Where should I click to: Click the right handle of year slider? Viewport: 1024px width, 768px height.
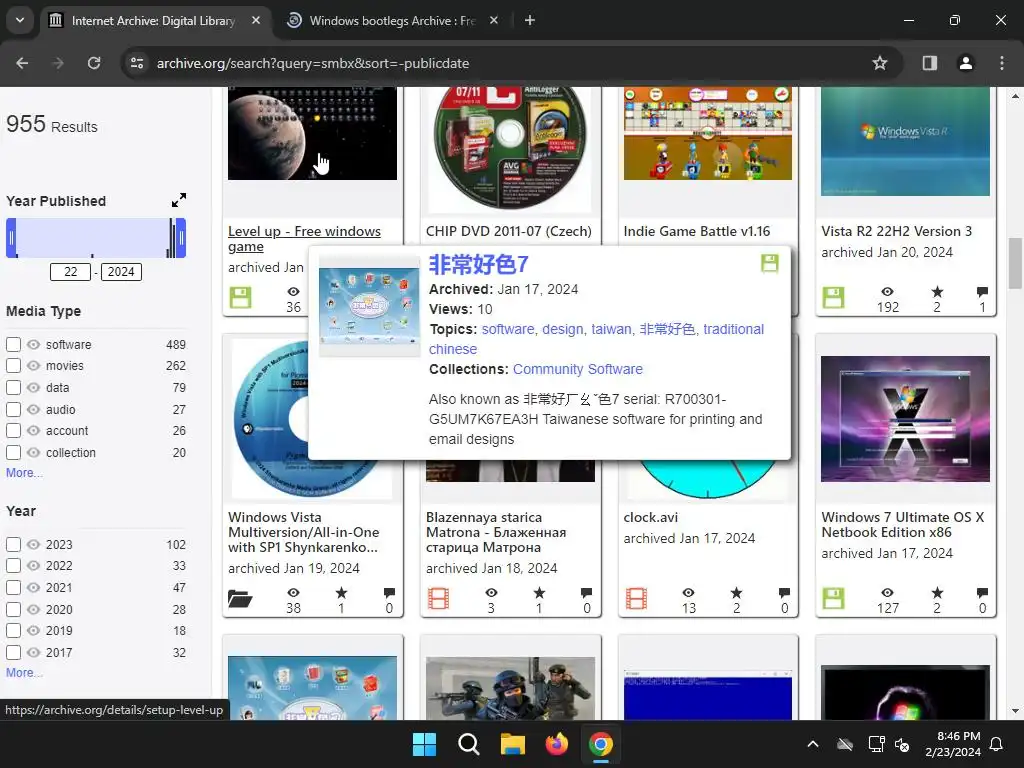point(181,238)
